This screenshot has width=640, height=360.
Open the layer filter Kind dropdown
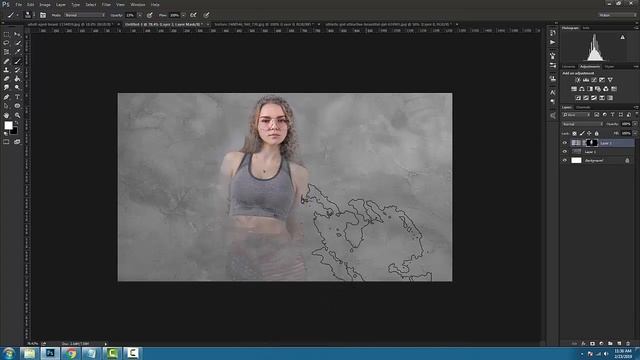576,115
